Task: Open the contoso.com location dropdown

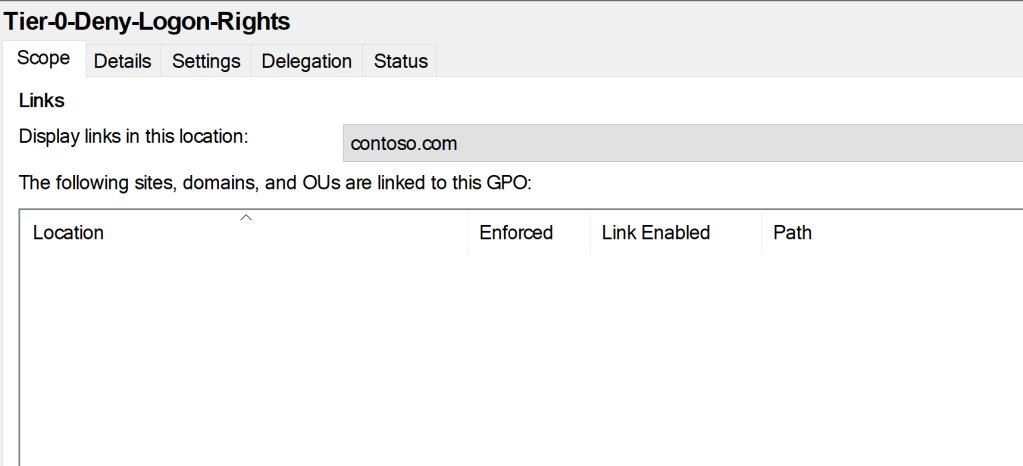Action: click(x=682, y=143)
